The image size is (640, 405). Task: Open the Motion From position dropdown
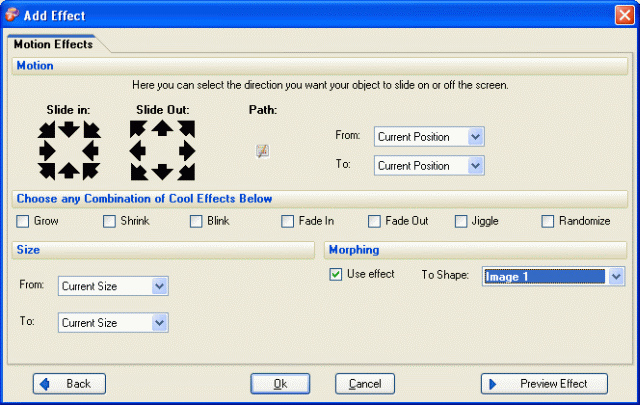click(429, 137)
